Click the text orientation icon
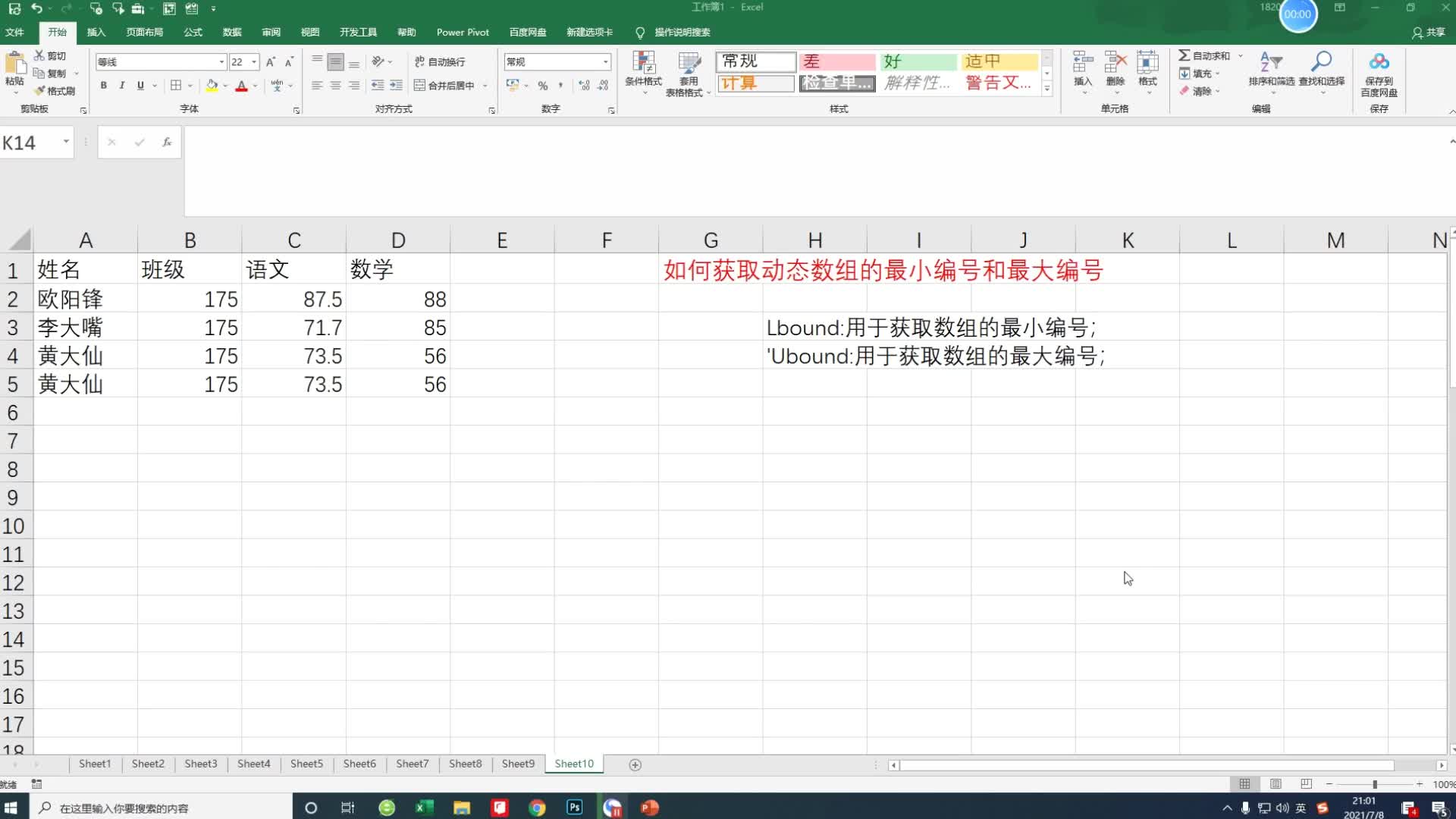1456x819 pixels. [x=378, y=62]
